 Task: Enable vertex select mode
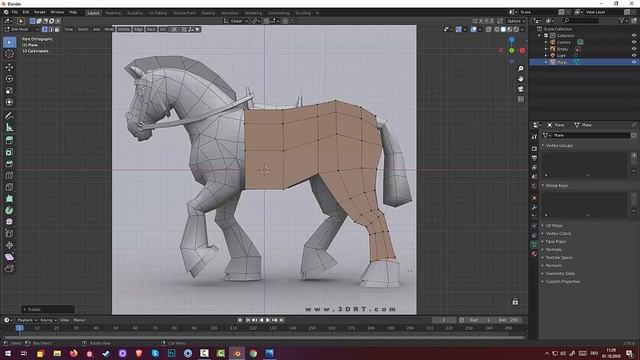click(x=44, y=29)
